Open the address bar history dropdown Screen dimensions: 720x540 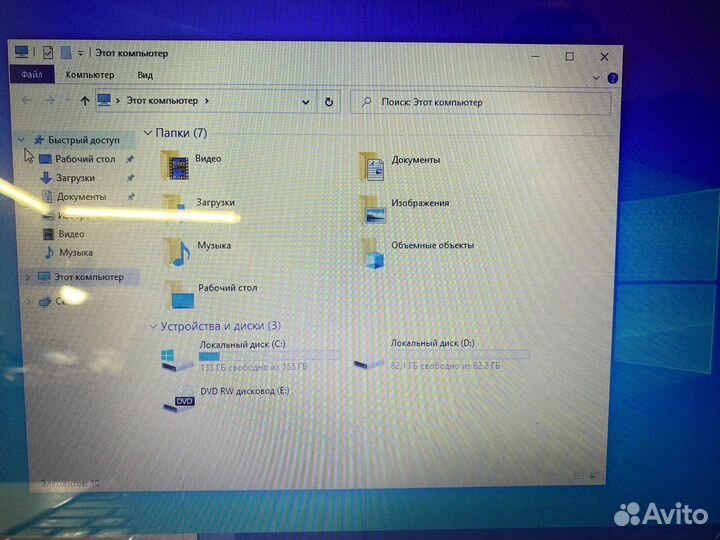pos(305,102)
